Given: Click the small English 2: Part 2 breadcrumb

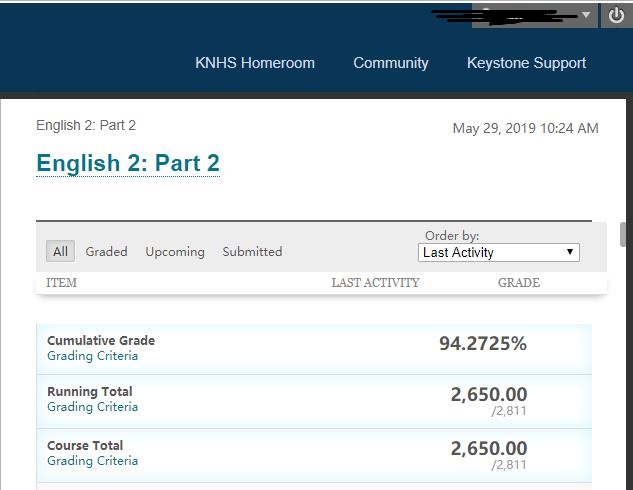Looking at the screenshot, I should (86, 125).
